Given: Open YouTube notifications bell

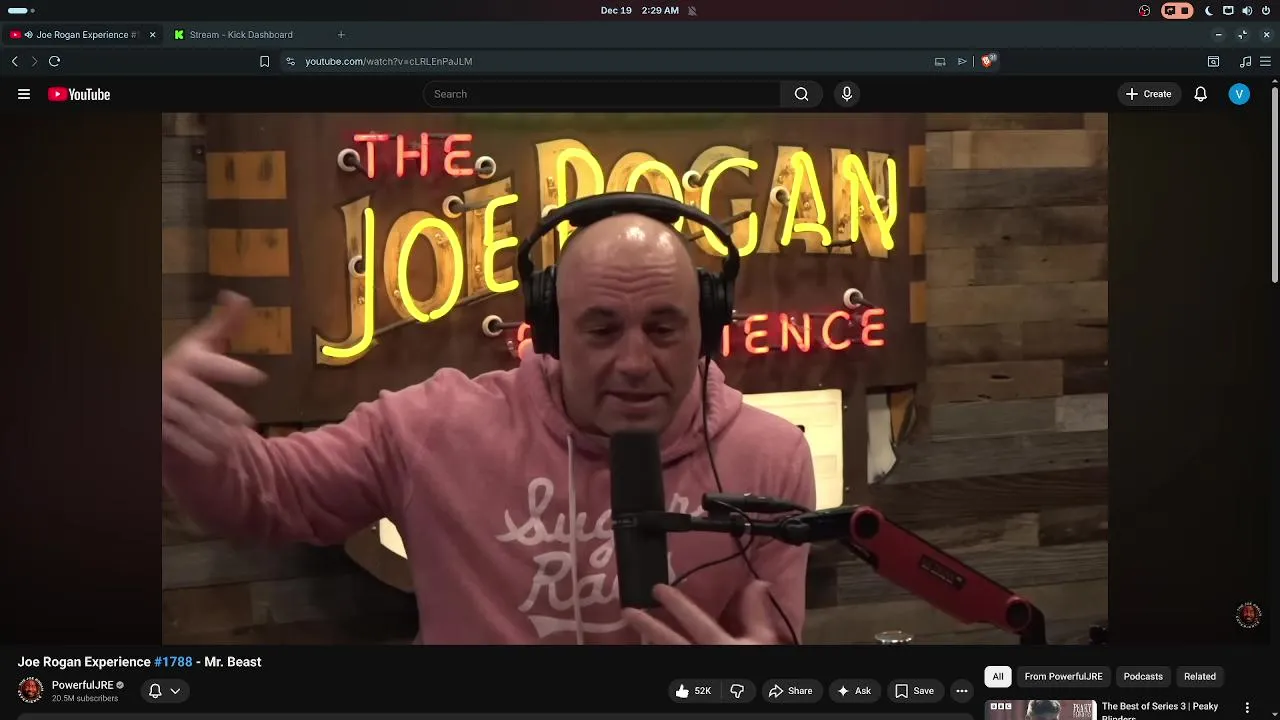Looking at the screenshot, I should (x=1201, y=94).
